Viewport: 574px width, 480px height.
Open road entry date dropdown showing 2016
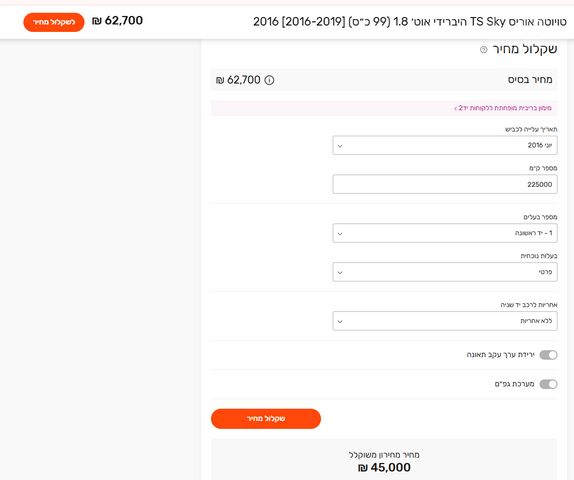[x=445, y=145]
